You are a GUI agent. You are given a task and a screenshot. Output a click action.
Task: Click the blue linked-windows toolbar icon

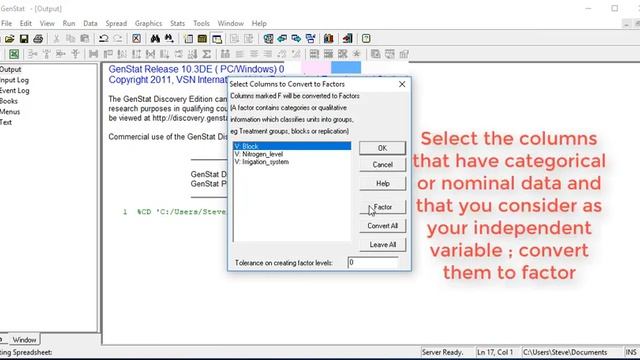click(311, 39)
